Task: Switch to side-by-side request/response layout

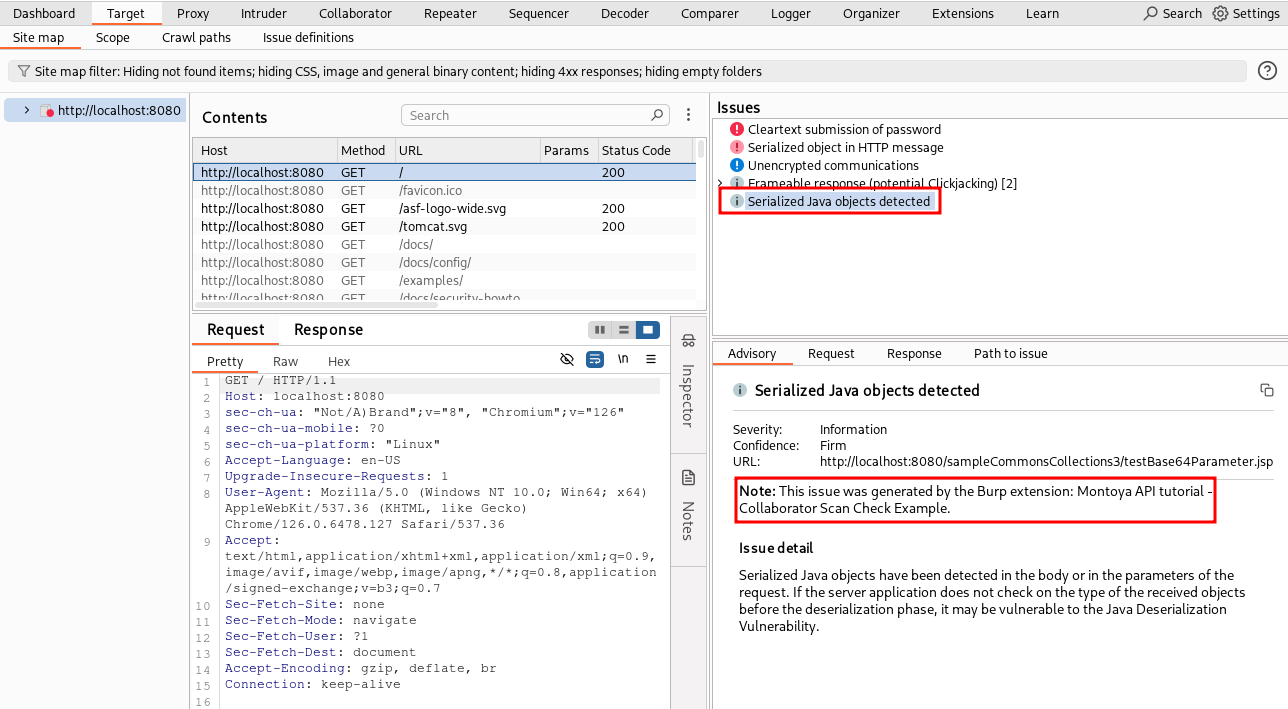Action: [x=600, y=330]
